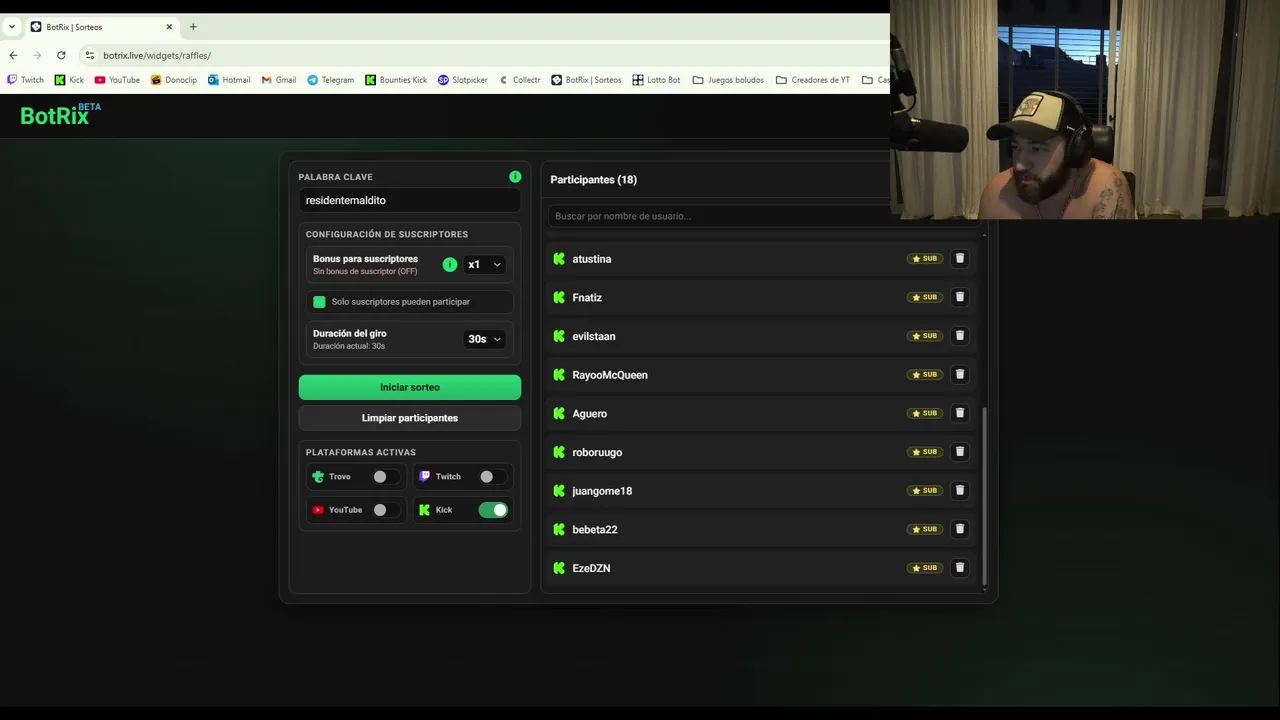1280x720 pixels.
Task: Open Creadores de YT bookmark folder
Action: tap(813, 80)
